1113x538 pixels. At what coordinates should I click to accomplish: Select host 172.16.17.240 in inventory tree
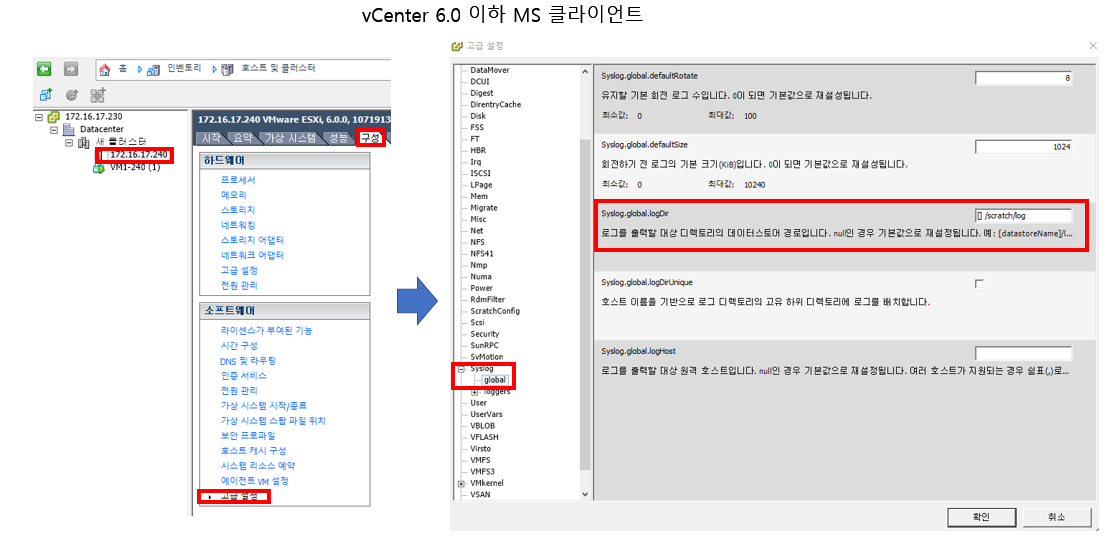[139, 155]
